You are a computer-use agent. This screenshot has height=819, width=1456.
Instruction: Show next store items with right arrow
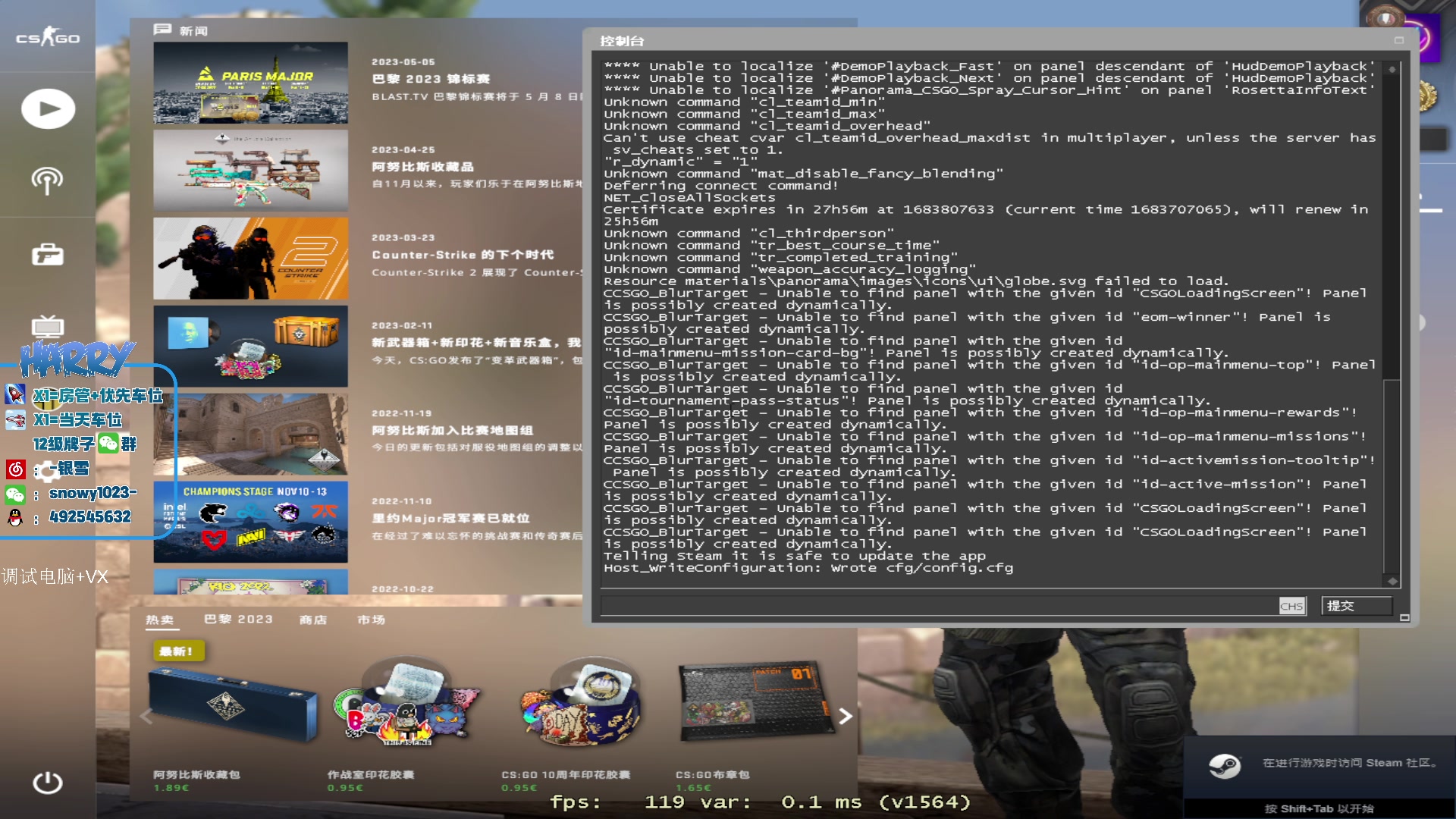click(x=846, y=717)
